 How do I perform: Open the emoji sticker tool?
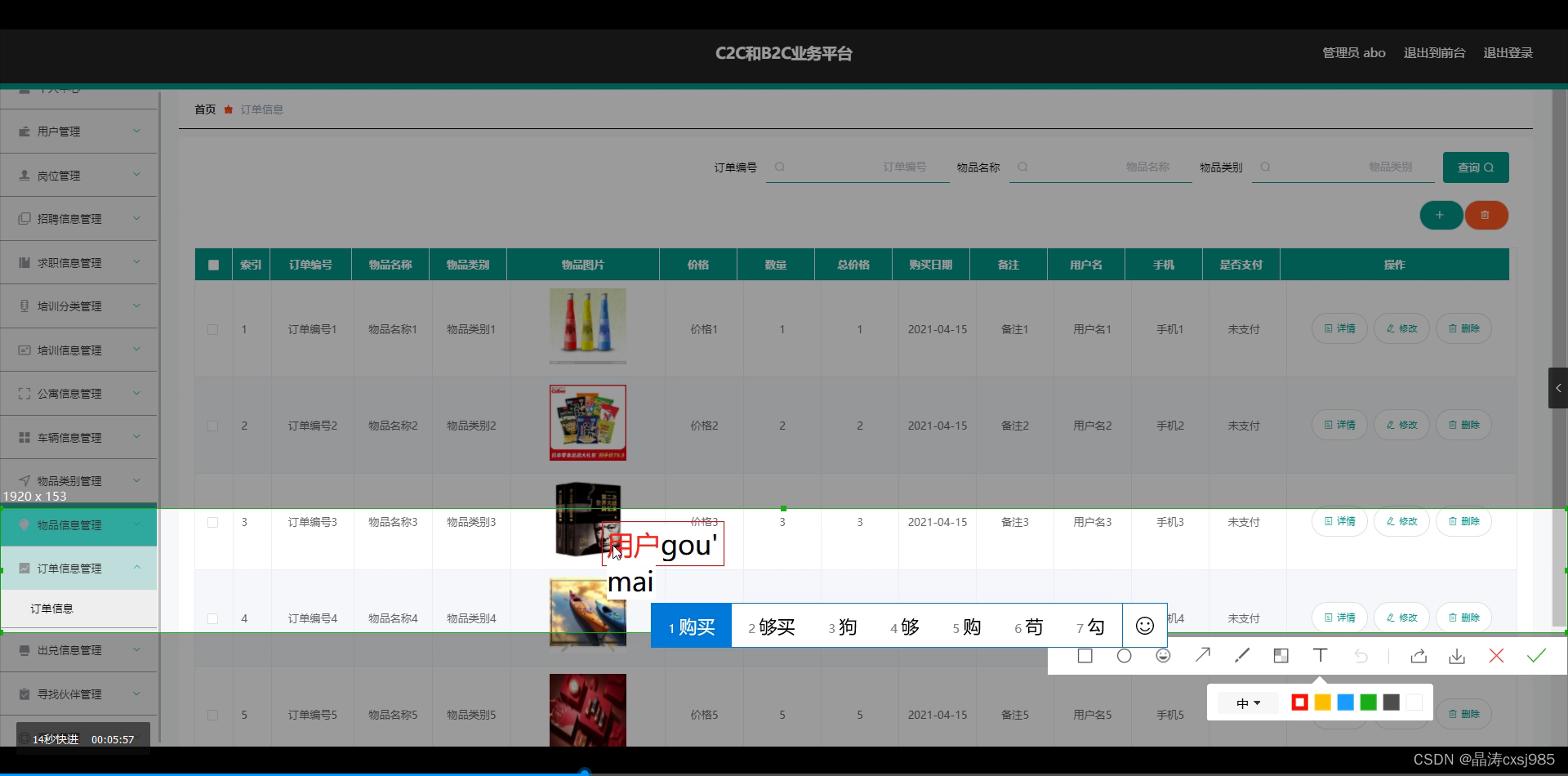pos(1163,656)
